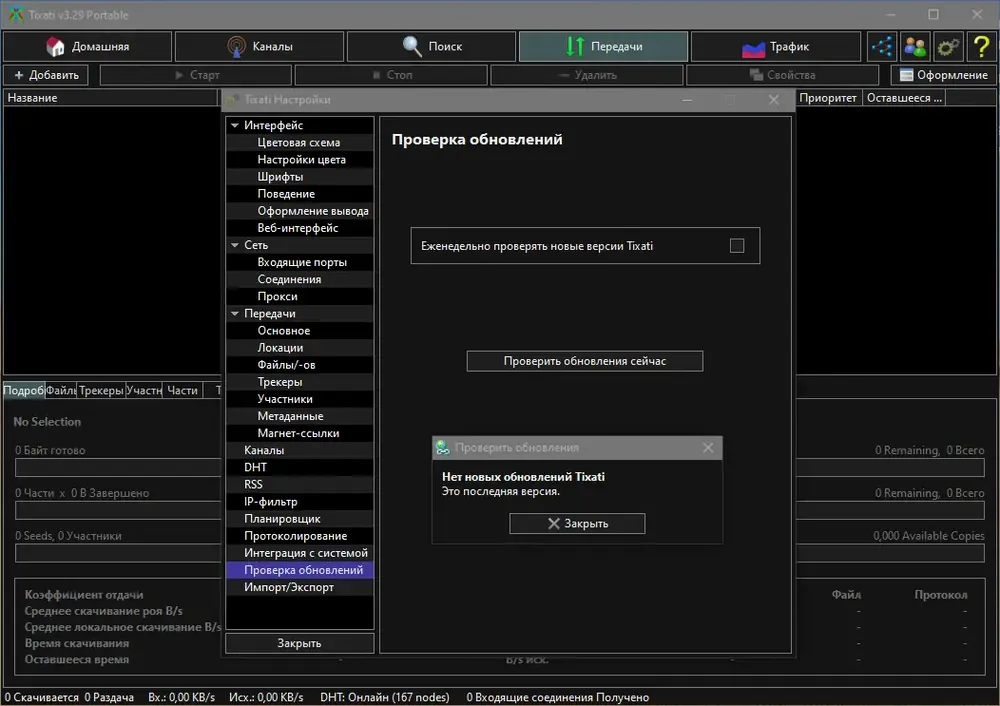Click Закрыть in the update check popup
This screenshot has height=706, width=1000.
click(x=577, y=524)
